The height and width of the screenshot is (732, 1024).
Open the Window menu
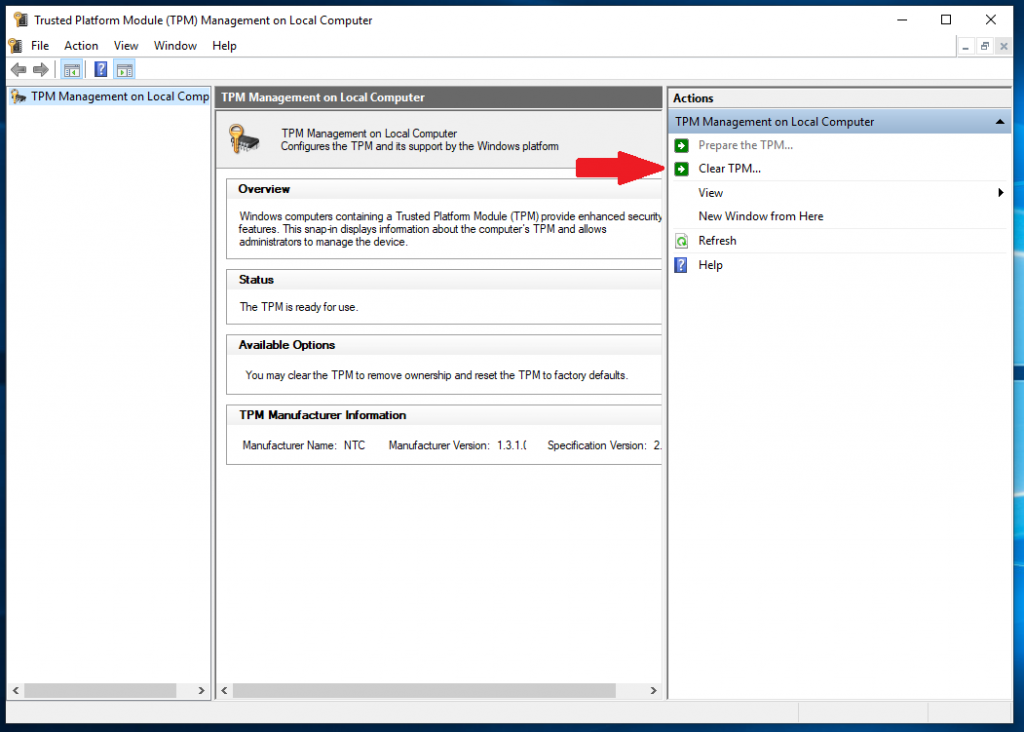pyautogui.click(x=175, y=46)
